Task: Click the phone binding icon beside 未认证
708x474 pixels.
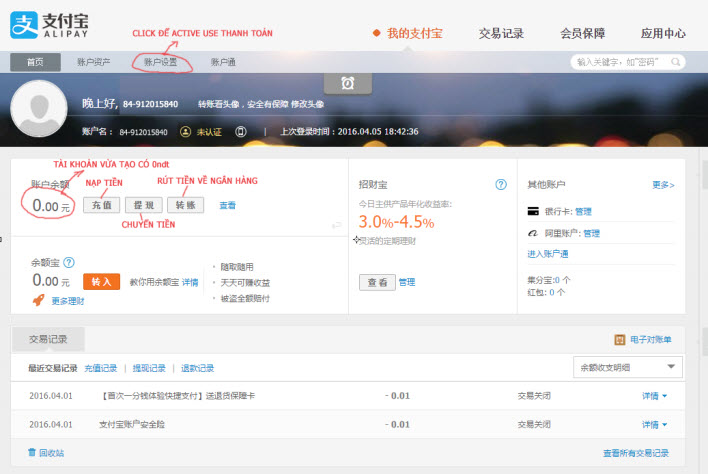Action: click(241, 132)
